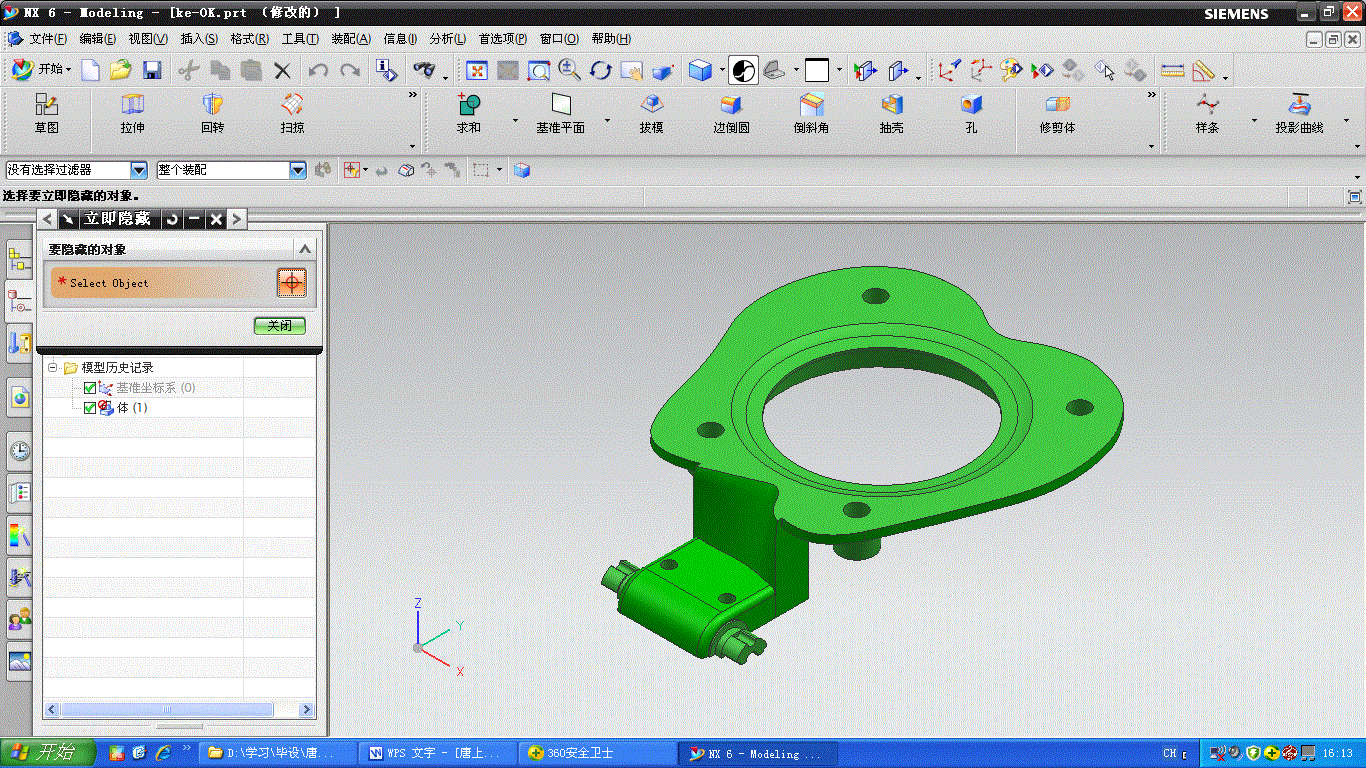Open the 插入(S) menu
Viewport: 1366px width, 768px height.
199,39
